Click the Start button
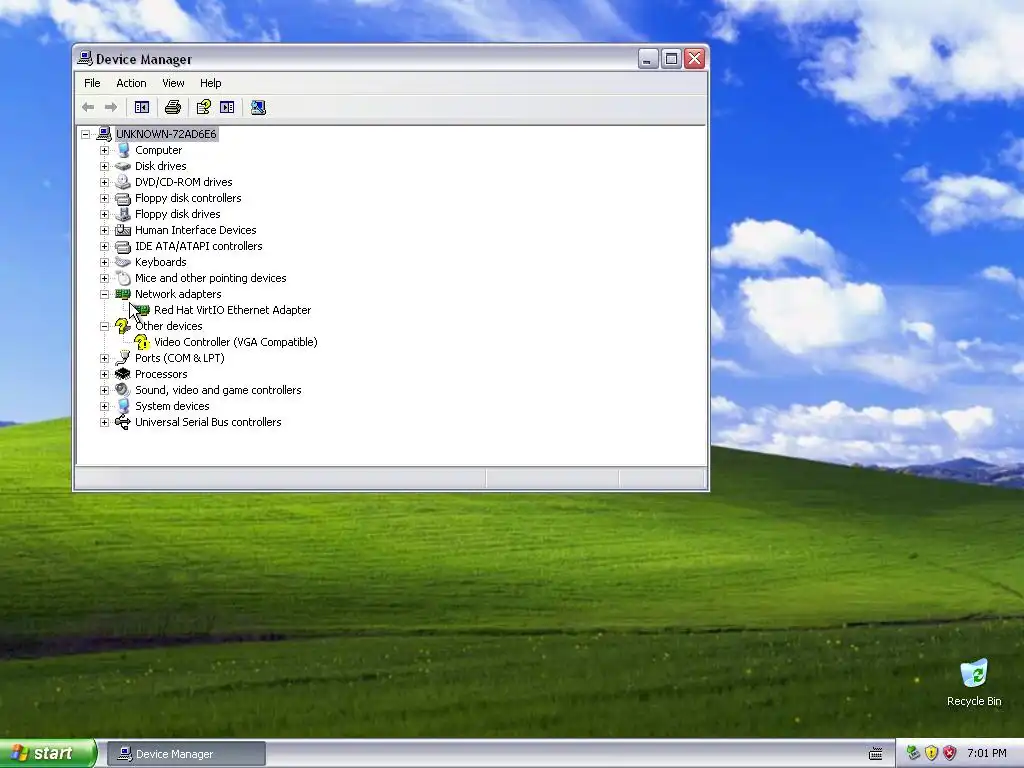Screen dimensions: 1024x768 (47, 753)
